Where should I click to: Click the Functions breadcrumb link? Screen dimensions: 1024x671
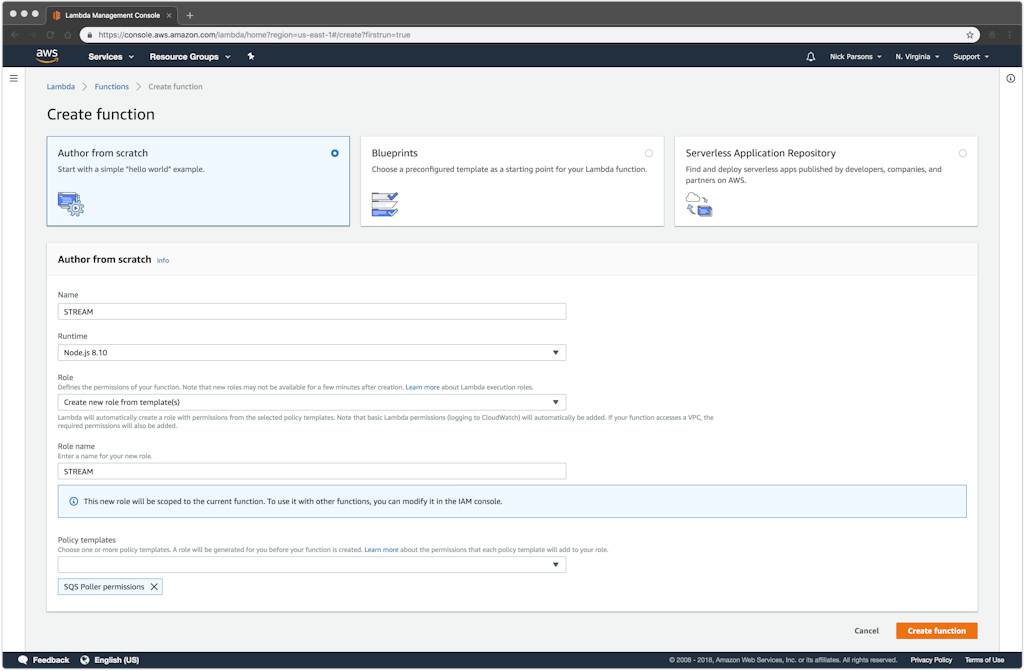click(111, 87)
